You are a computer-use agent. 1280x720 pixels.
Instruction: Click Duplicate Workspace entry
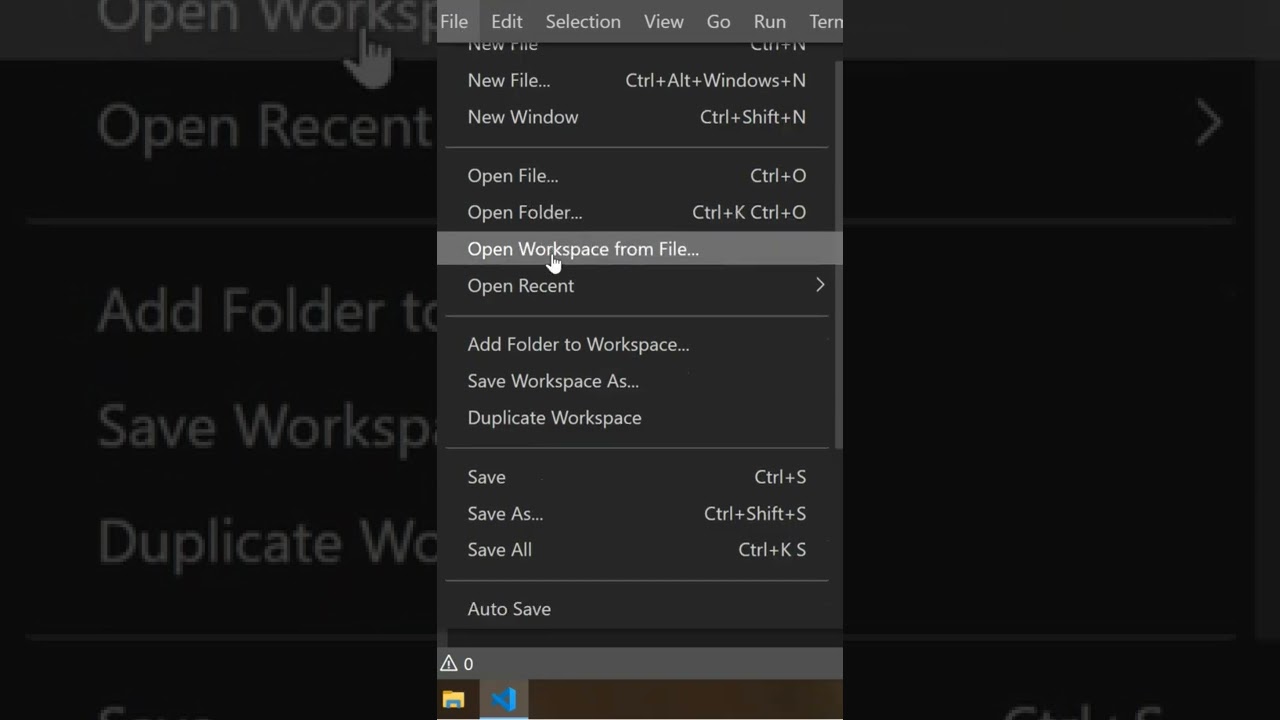[x=638, y=418]
